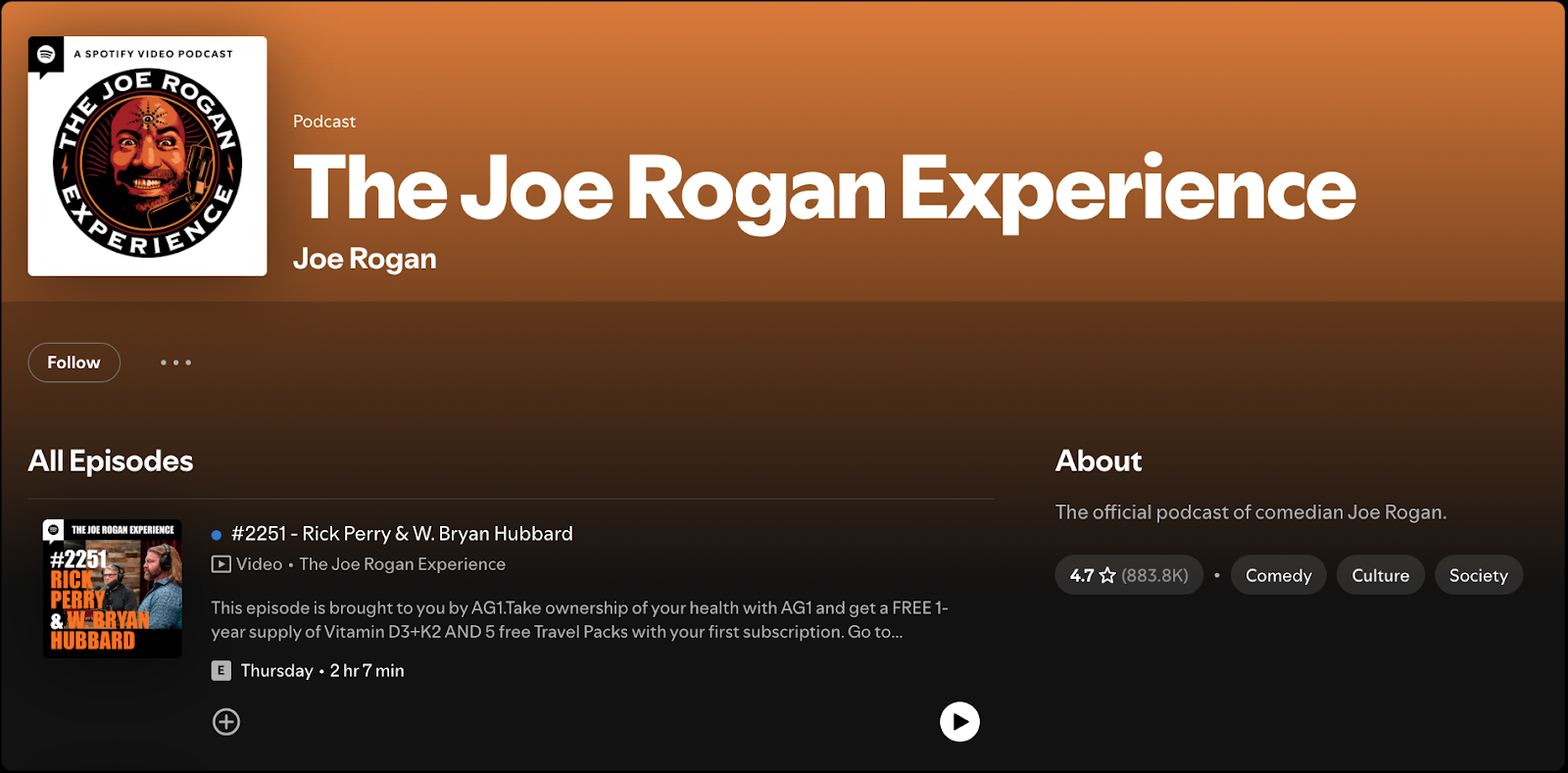Screen dimensions: 1568x773
Task: Open the three-dot more options menu
Action: coord(176,362)
